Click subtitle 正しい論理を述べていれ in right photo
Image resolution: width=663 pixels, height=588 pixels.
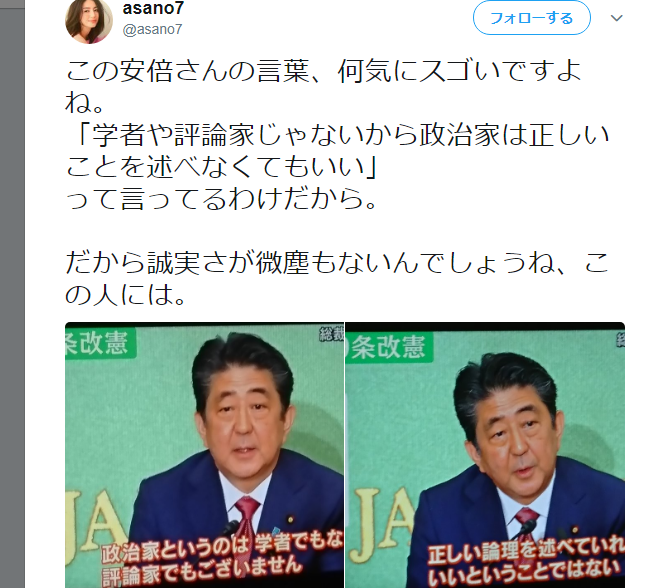(526, 550)
